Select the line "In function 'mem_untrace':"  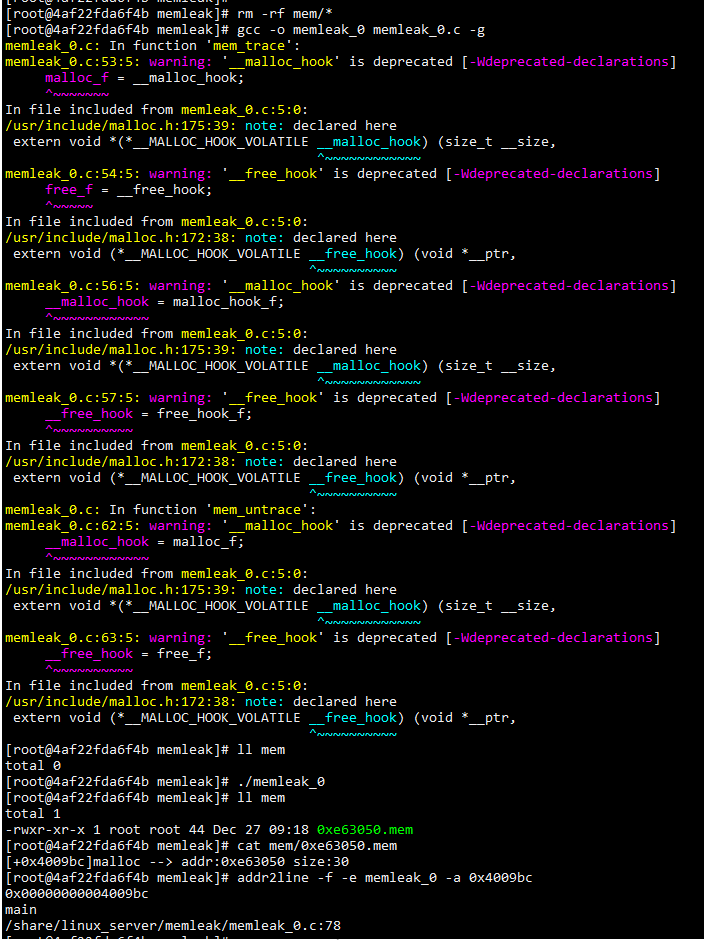point(213,510)
